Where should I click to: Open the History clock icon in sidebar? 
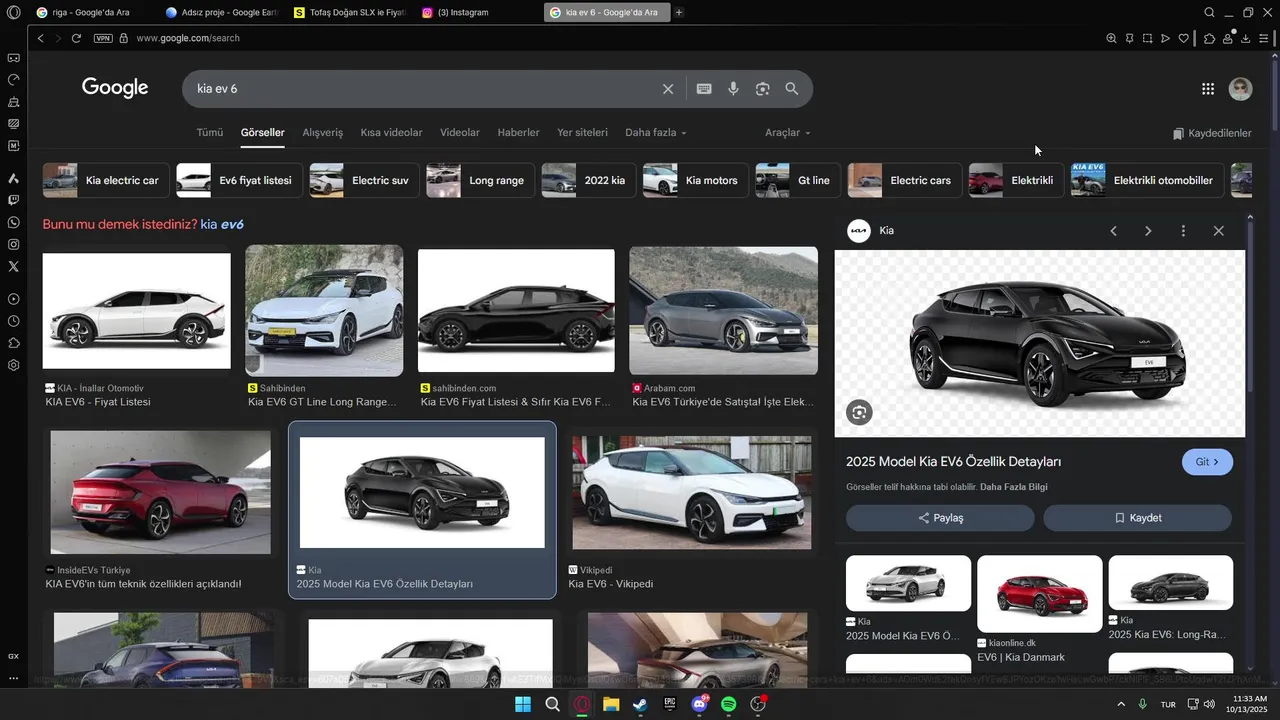(13, 321)
